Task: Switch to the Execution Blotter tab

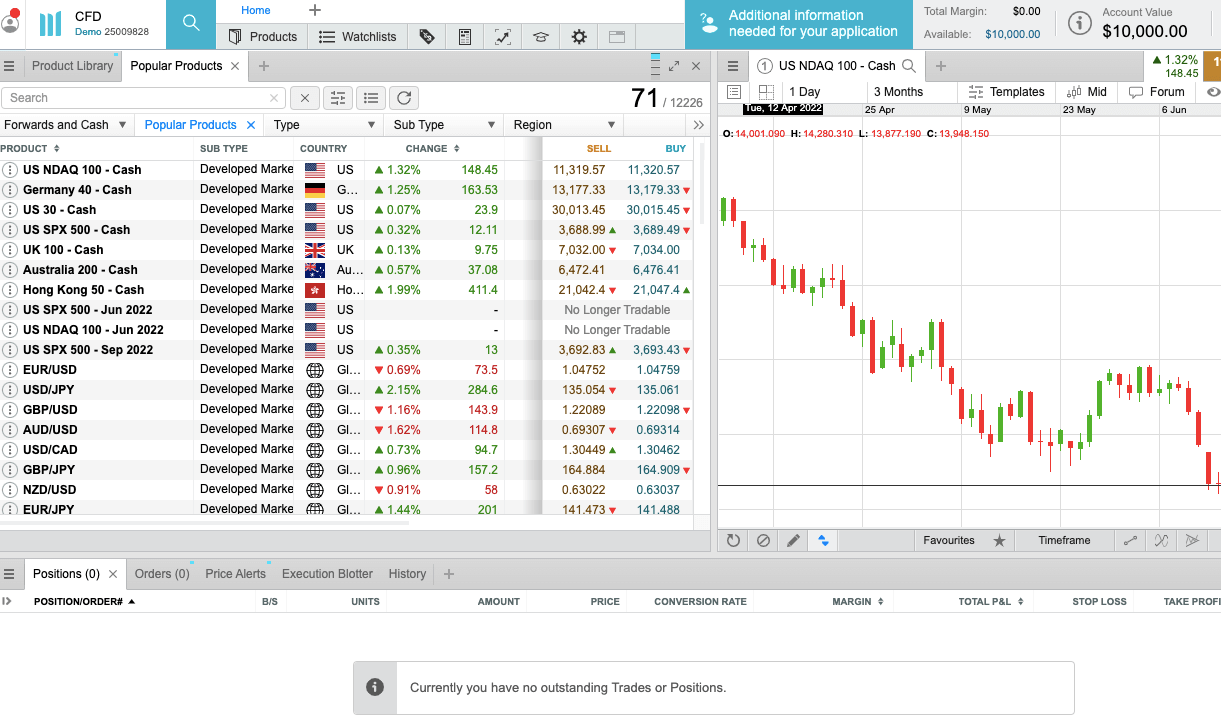Action: click(x=327, y=574)
